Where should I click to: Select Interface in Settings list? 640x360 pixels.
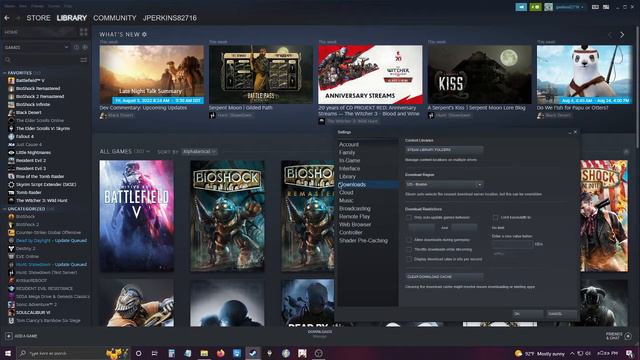349,169
